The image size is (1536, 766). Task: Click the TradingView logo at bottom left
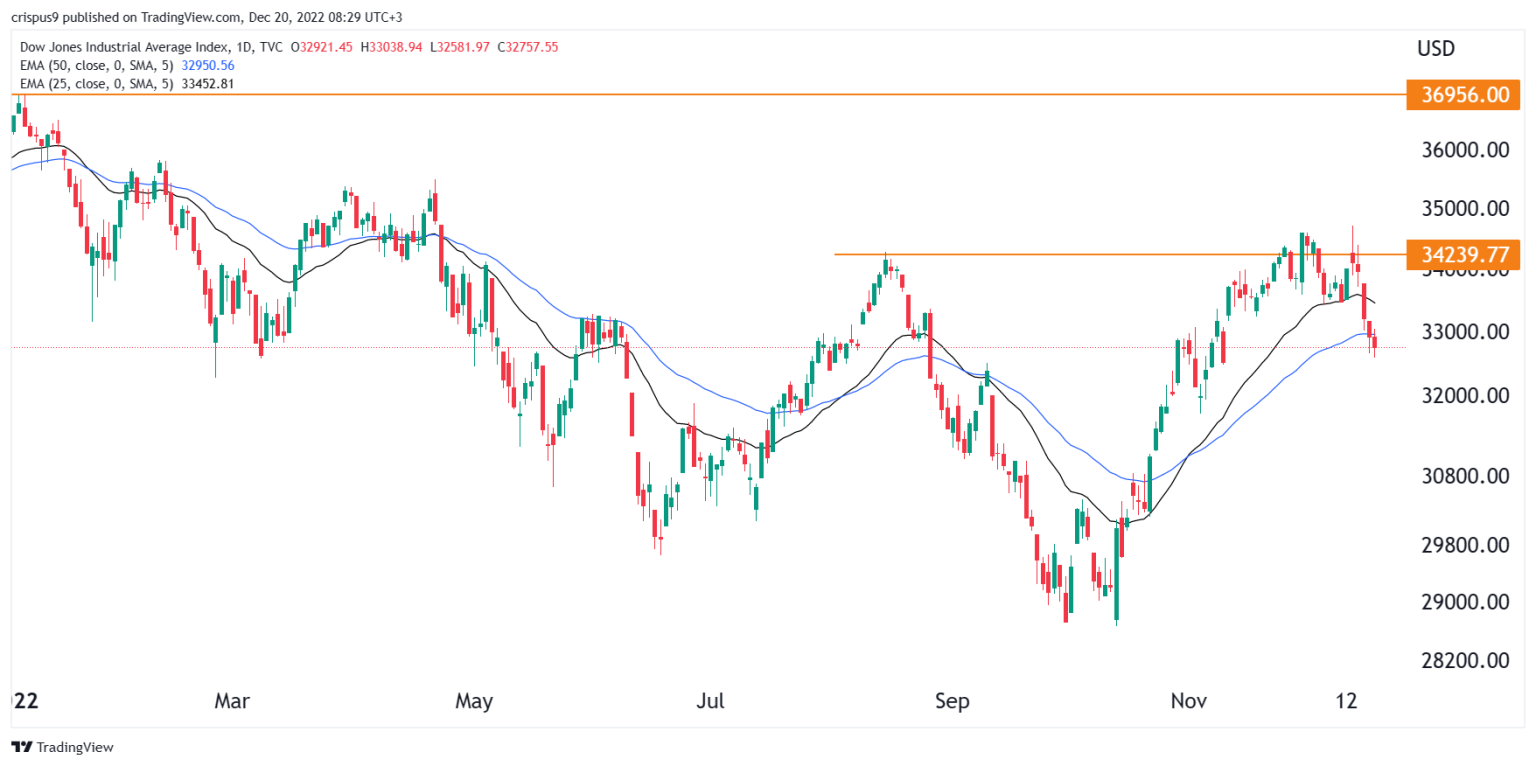(x=62, y=747)
